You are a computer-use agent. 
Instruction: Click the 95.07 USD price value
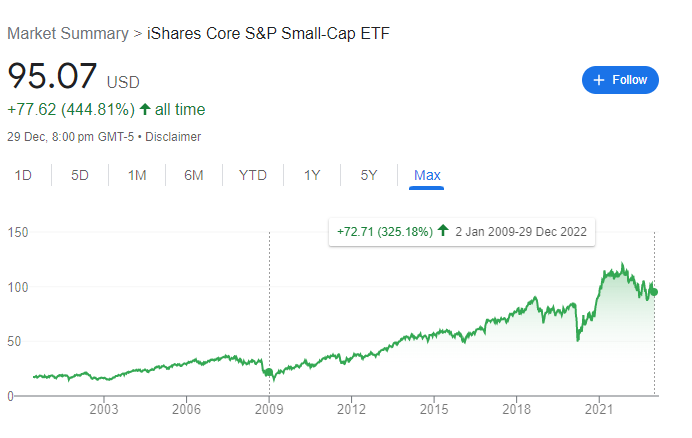pos(52,77)
